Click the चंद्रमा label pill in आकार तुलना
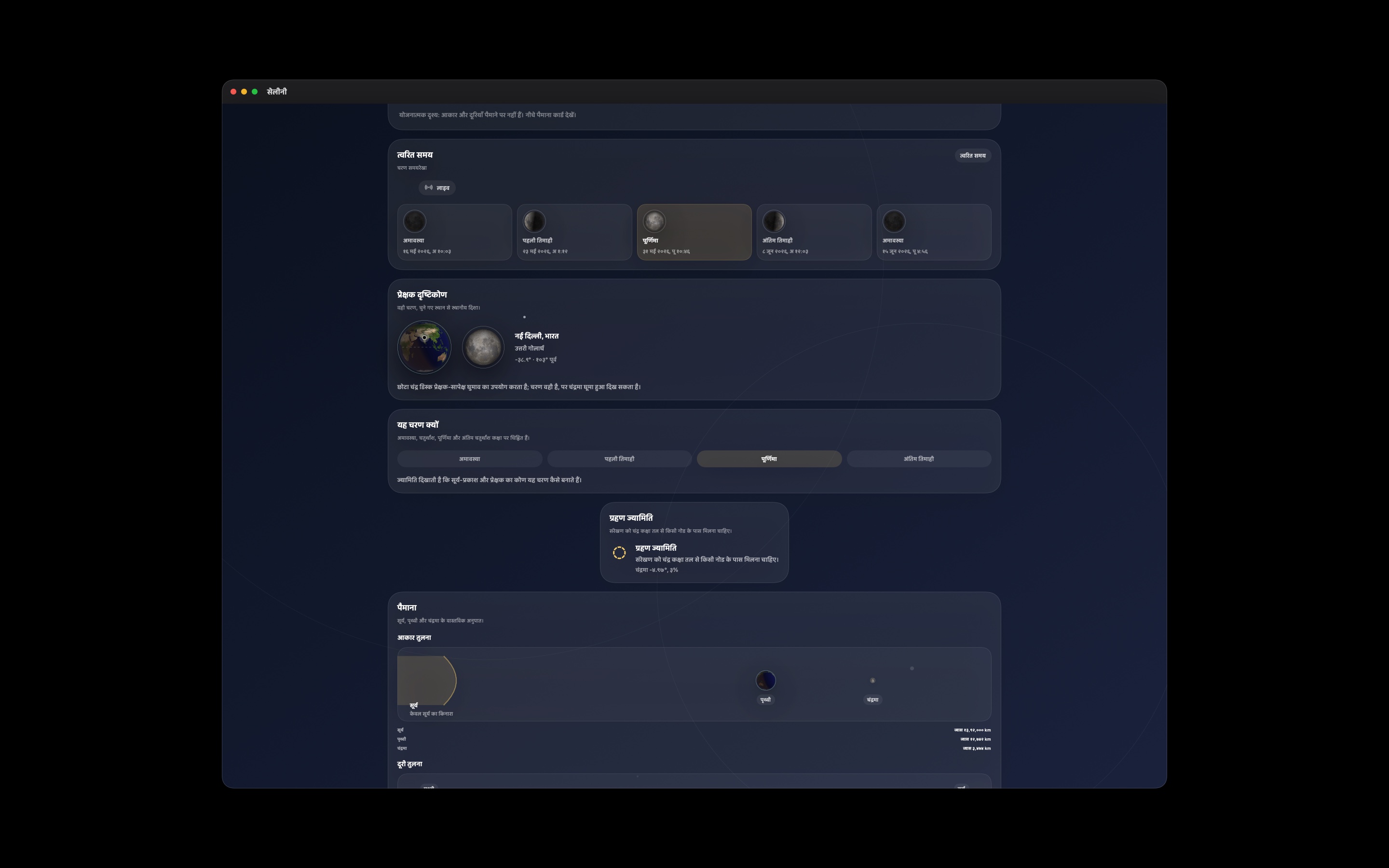Screen dimensions: 1389x868 point(872,700)
